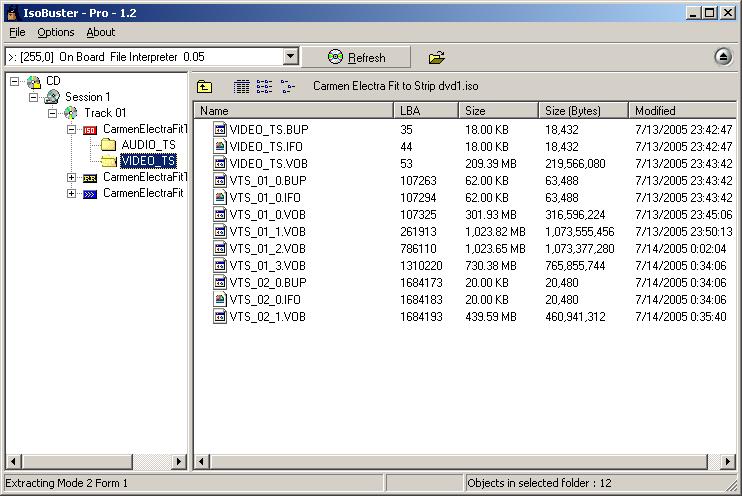Click the VTS_01_2.VOB file icon

tap(220, 248)
